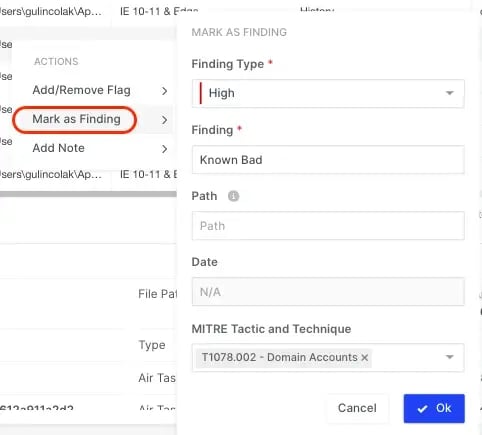
Task: Click the horizontal scrollbar under the table
Action: point(88,194)
